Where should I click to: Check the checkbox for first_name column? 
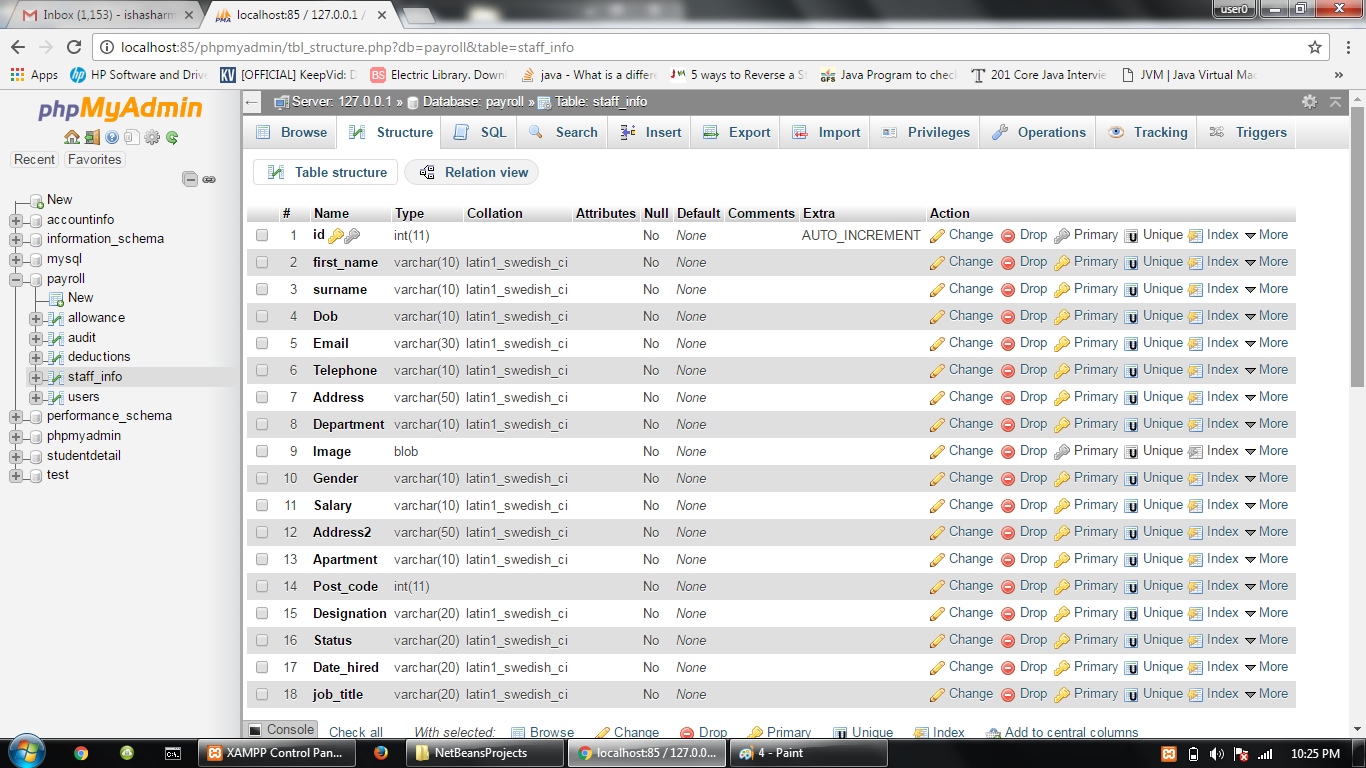pos(262,263)
